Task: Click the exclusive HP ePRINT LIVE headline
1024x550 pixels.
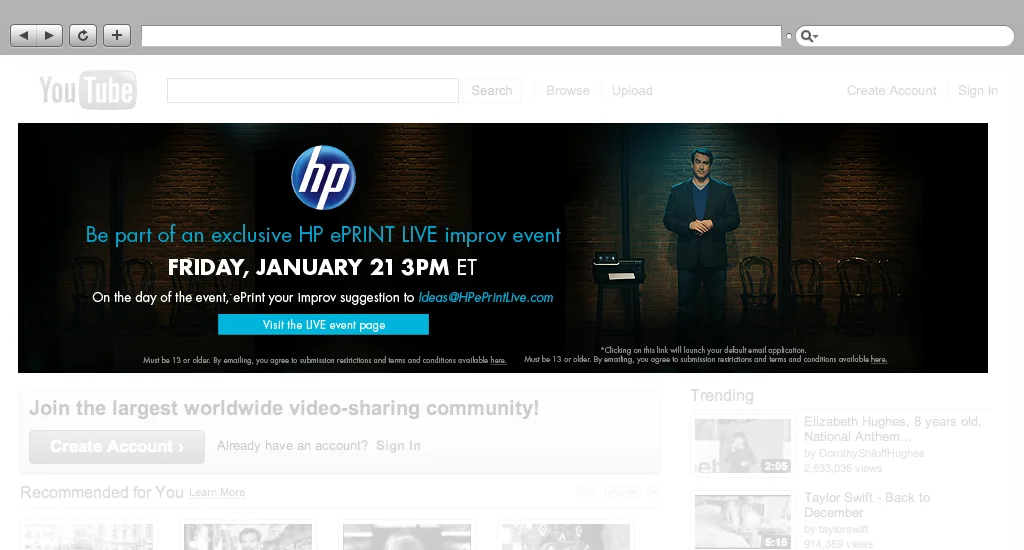Action: coord(323,235)
